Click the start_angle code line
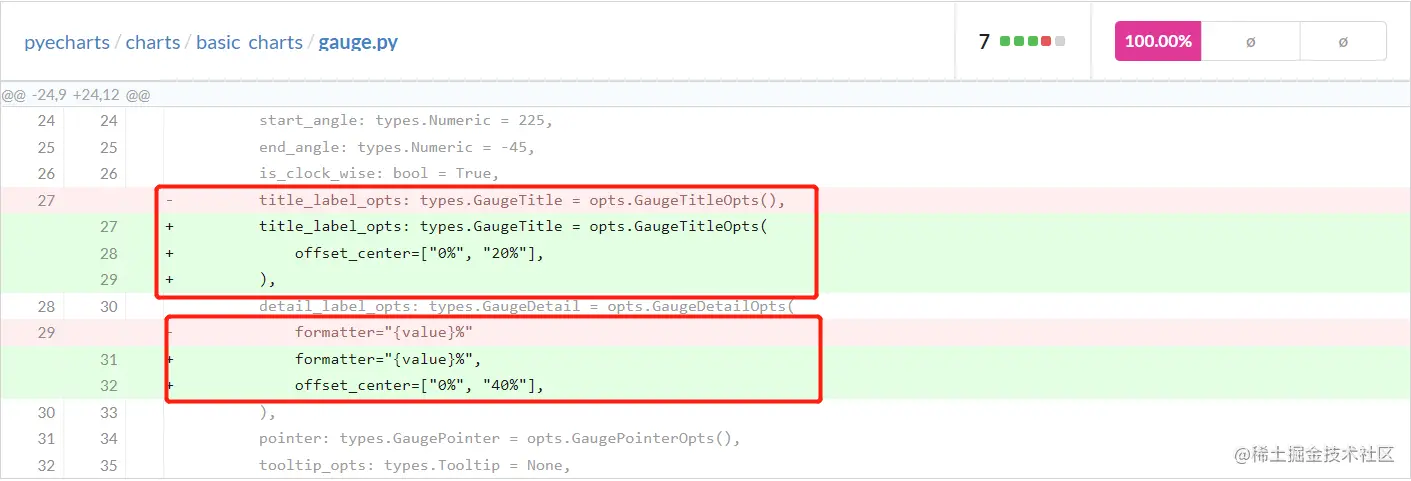This screenshot has width=1411, height=481. pos(406,120)
